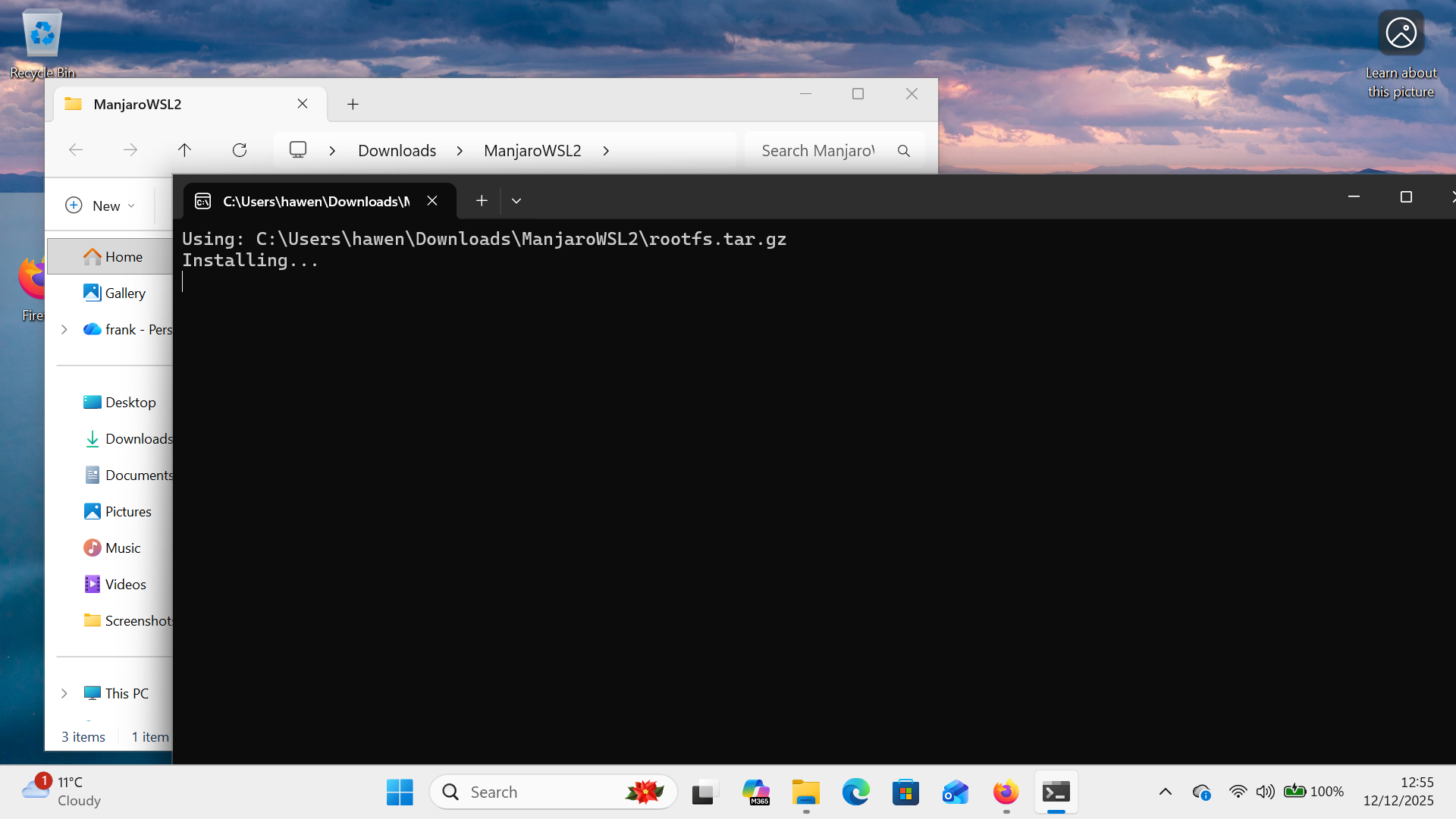Open the Terminal new-tab dropdown chevron
The height and width of the screenshot is (819, 1456).
click(x=516, y=200)
